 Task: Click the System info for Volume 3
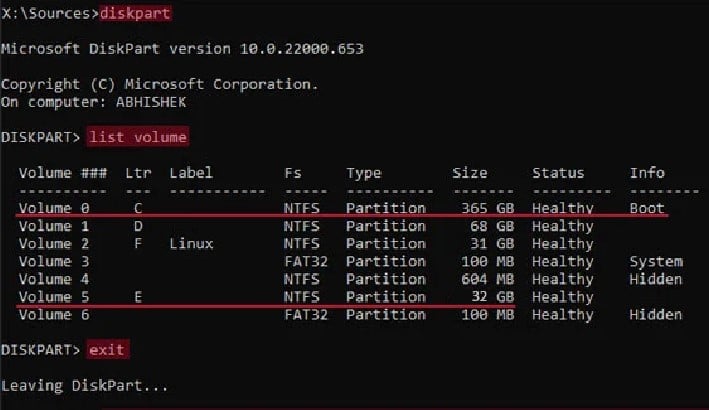[655, 261]
